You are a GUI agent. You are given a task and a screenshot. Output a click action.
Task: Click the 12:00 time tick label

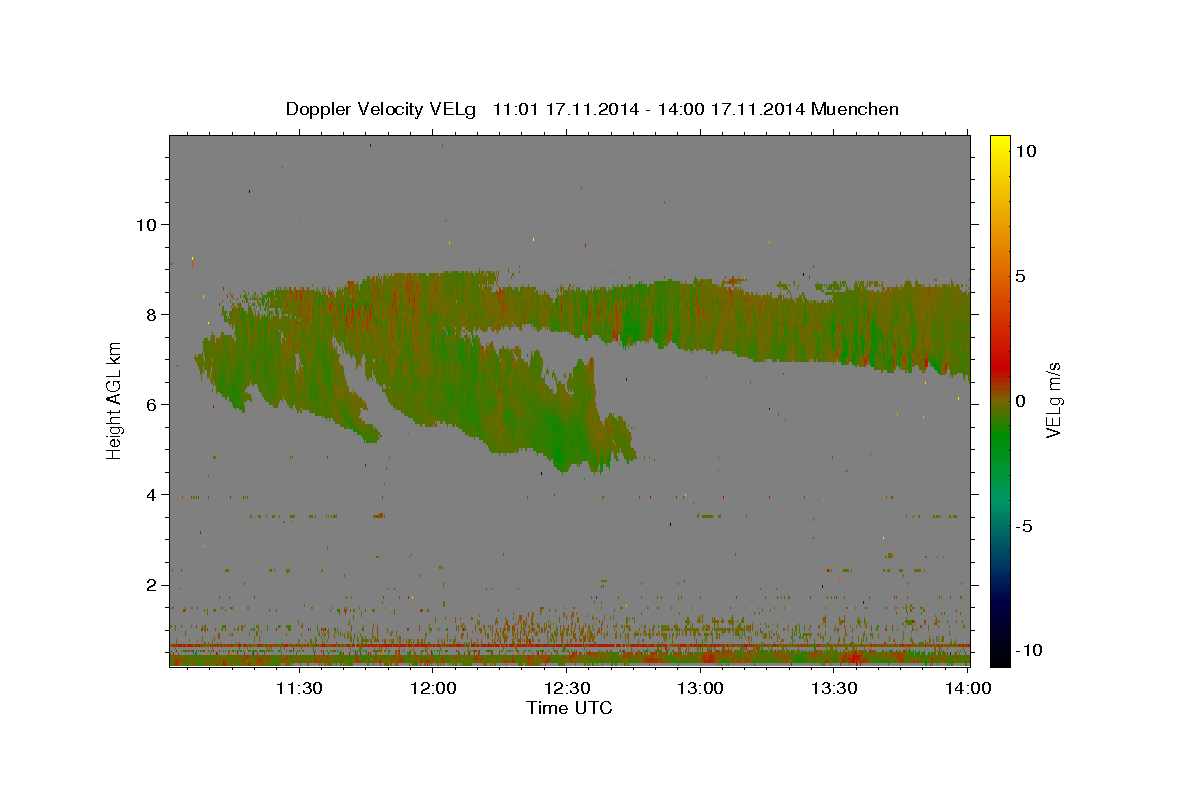coord(433,688)
